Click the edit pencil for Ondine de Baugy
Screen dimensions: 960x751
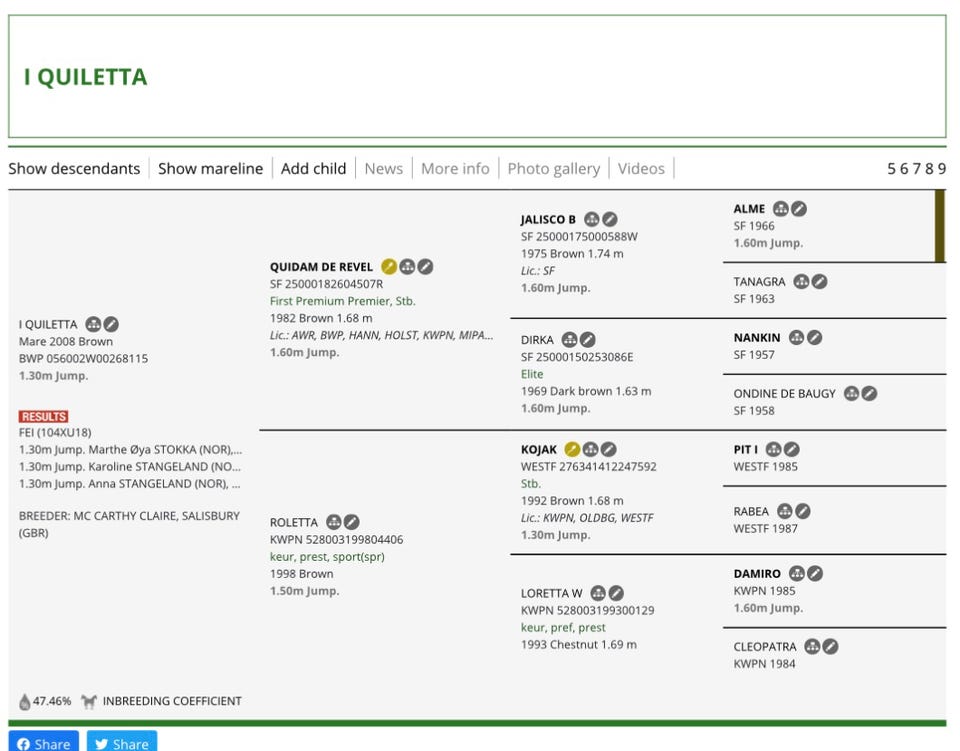click(869, 394)
